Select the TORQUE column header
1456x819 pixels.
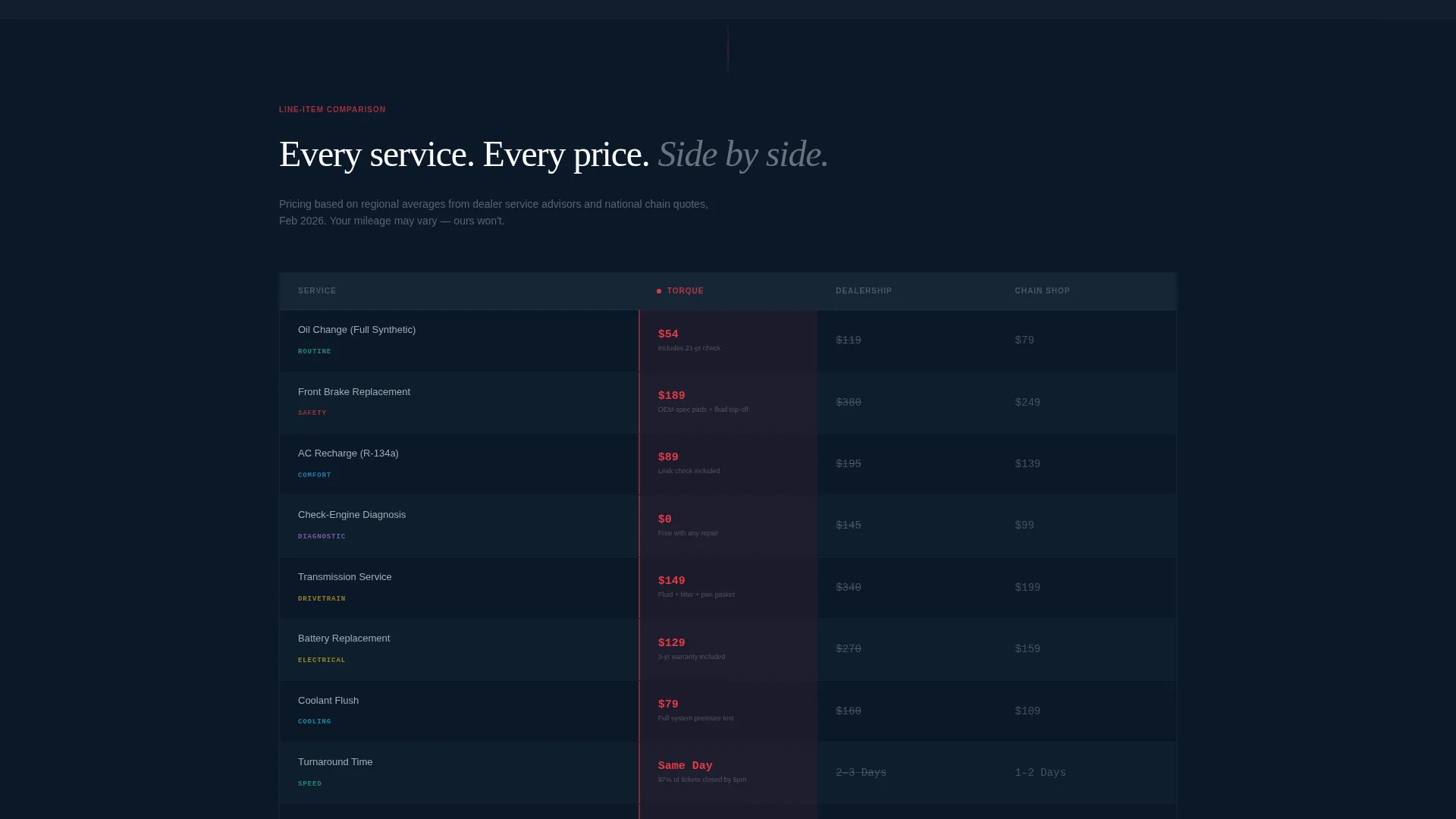pos(686,291)
